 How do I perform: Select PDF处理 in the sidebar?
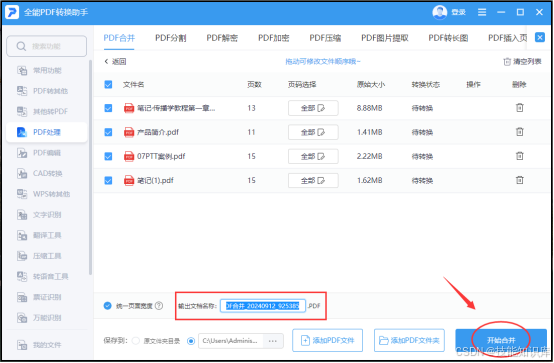pos(46,132)
